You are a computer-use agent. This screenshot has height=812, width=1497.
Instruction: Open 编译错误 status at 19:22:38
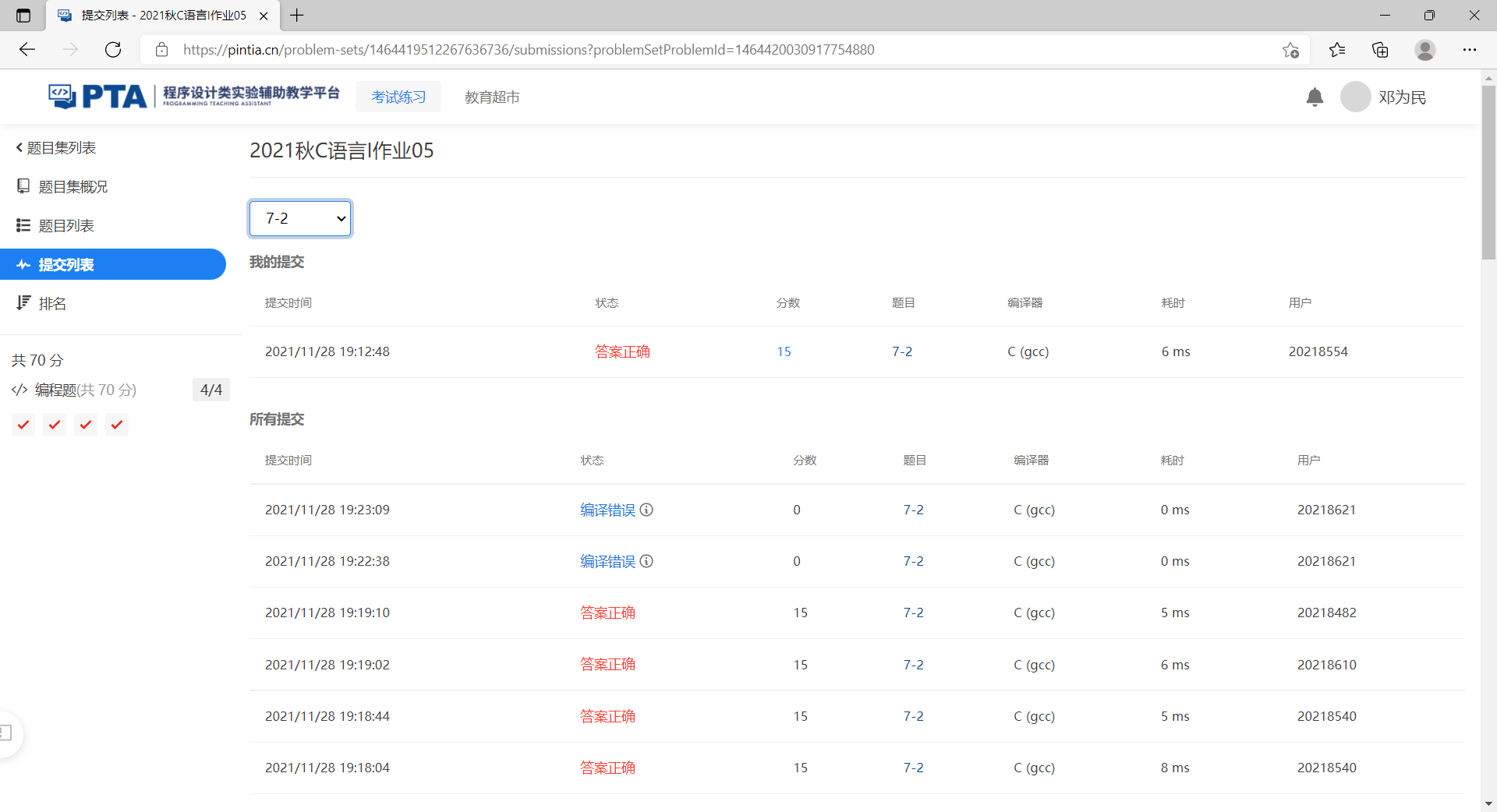click(607, 561)
